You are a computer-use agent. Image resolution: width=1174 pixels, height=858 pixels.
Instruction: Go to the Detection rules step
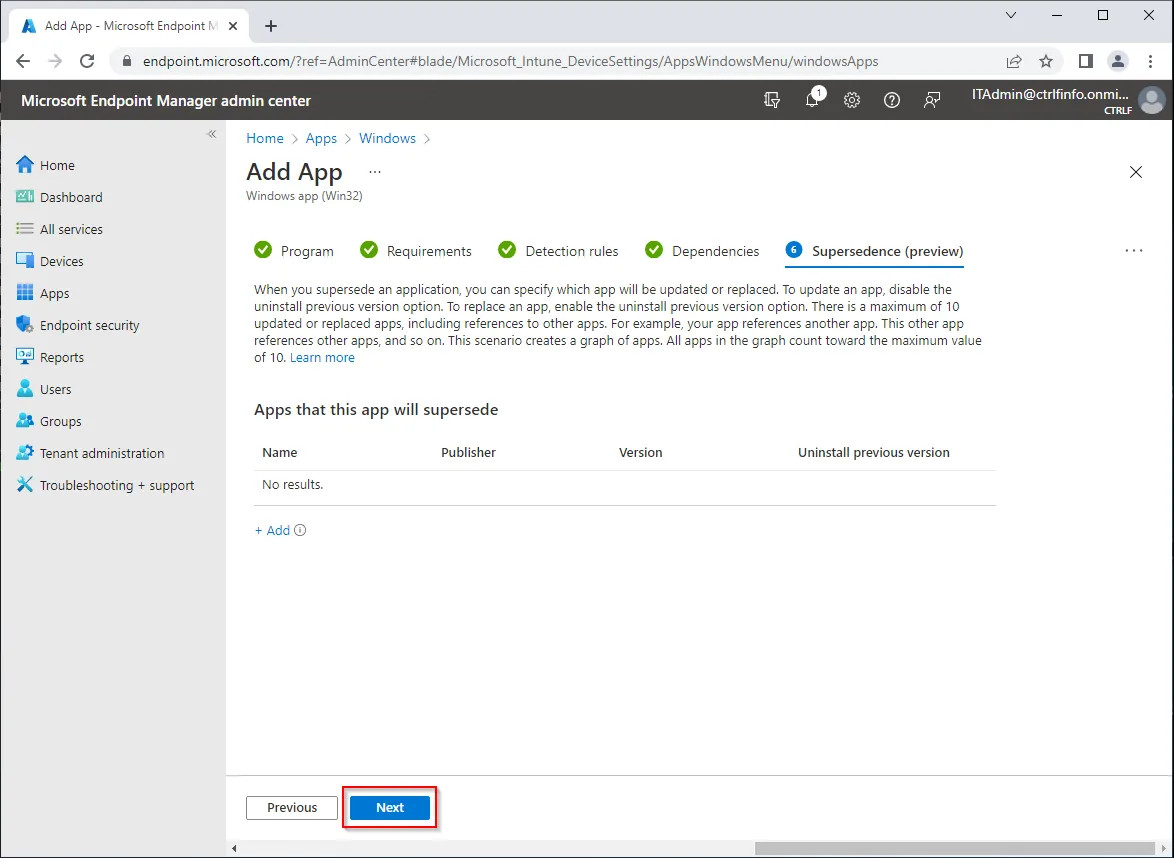(559, 251)
